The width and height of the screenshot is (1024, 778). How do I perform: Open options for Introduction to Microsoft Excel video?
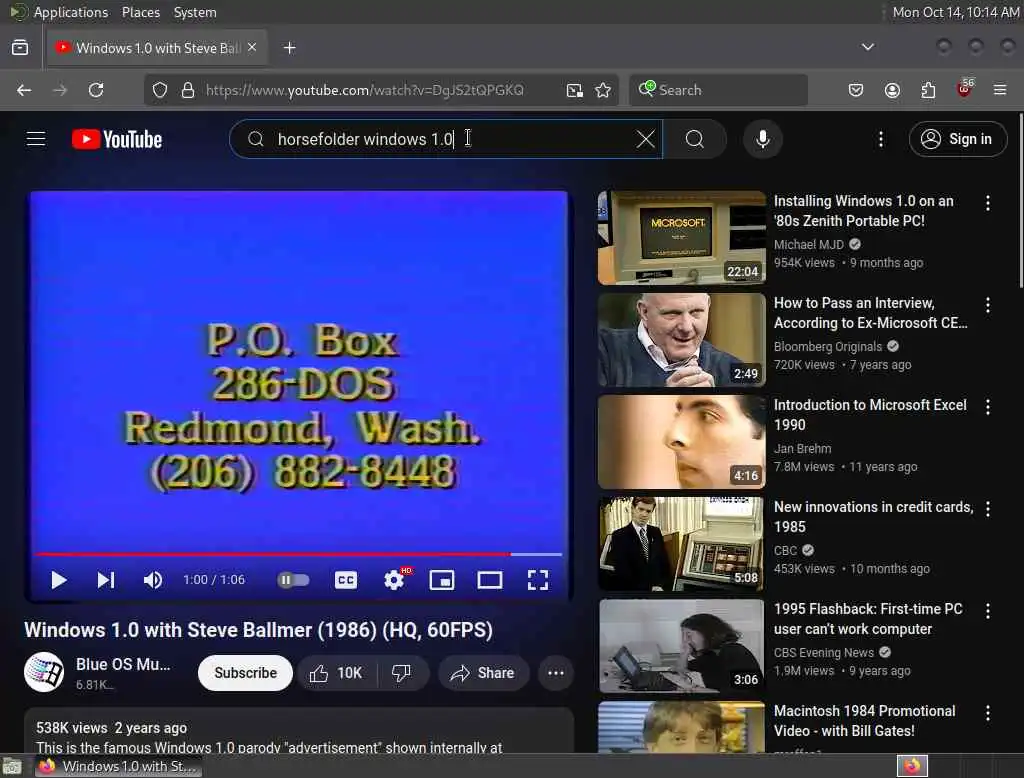pyautogui.click(x=987, y=407)
